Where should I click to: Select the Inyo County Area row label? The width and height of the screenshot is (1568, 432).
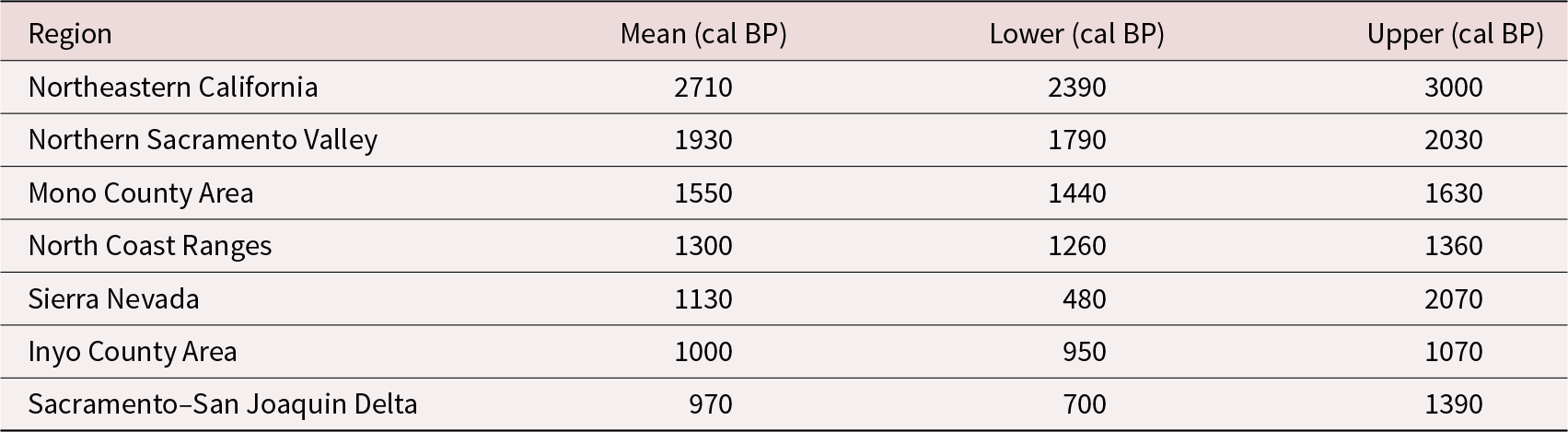tap(133, 352)
